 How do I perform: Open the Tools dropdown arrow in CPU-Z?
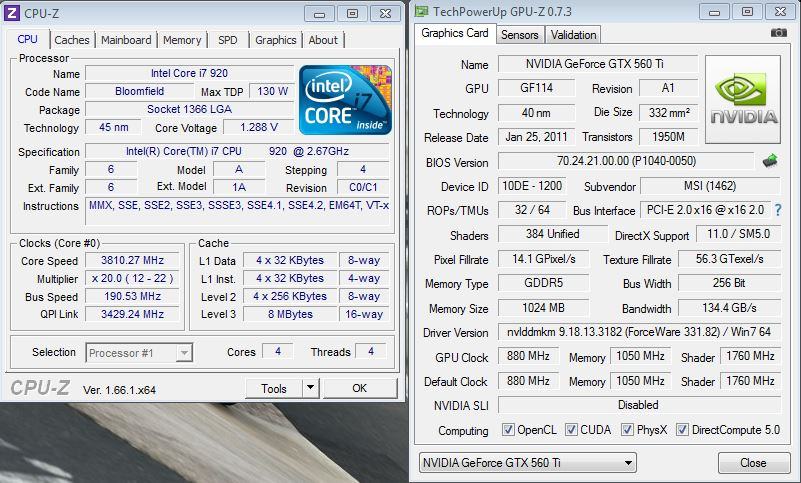pos(310,388)
